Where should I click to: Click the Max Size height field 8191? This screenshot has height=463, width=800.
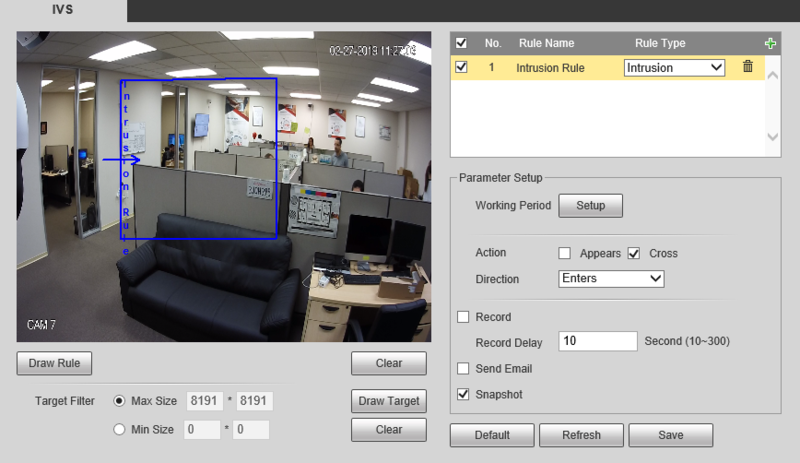[254, 401]
